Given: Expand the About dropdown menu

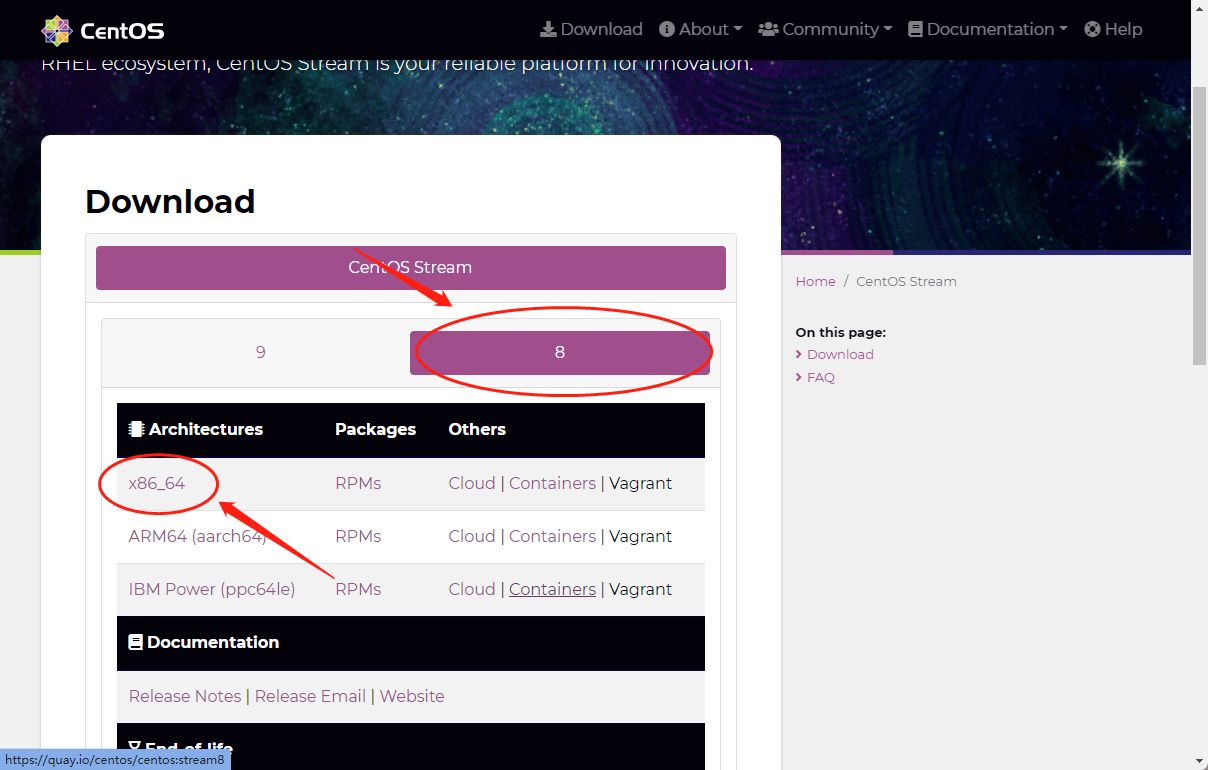Looking at the screenshot, I should coord(700,29).
